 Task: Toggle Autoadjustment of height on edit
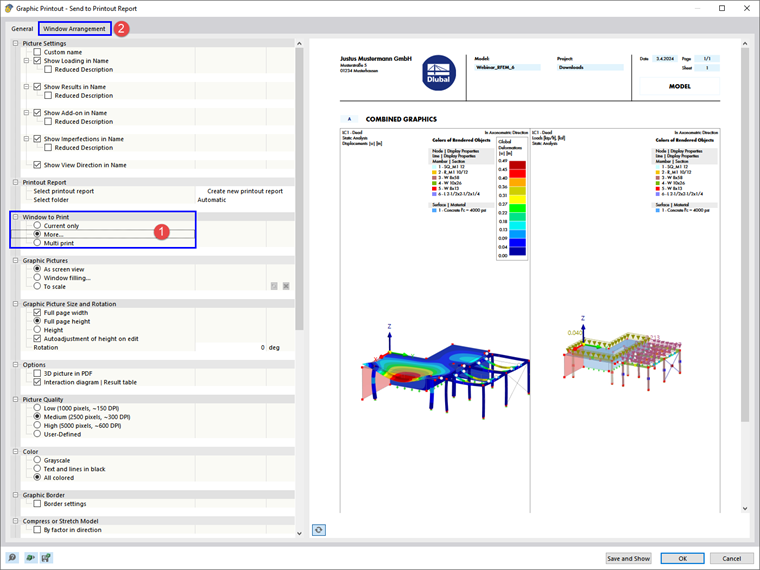(x=37, y=339)
